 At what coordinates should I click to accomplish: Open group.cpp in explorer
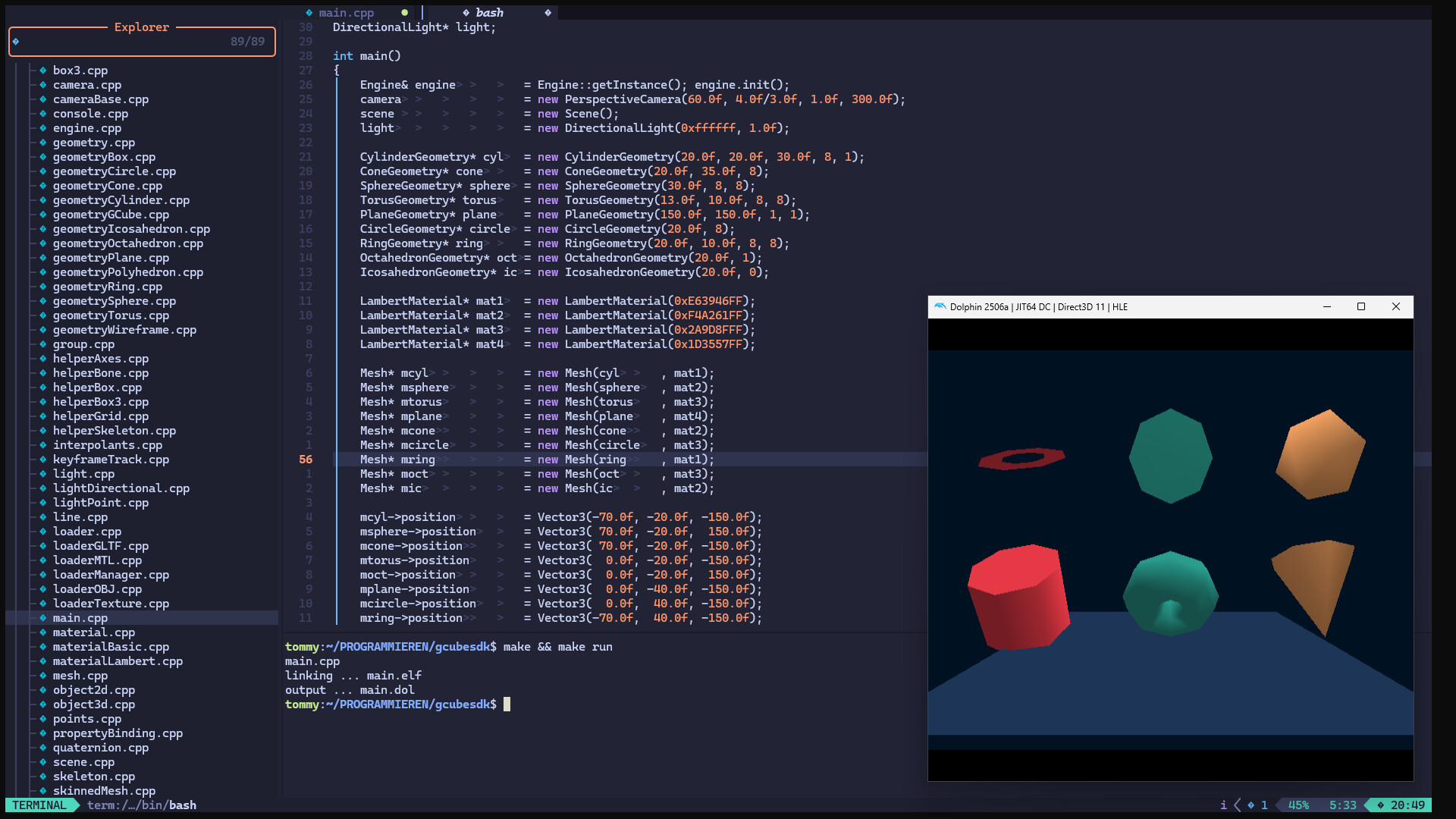(x=83, y=344)
